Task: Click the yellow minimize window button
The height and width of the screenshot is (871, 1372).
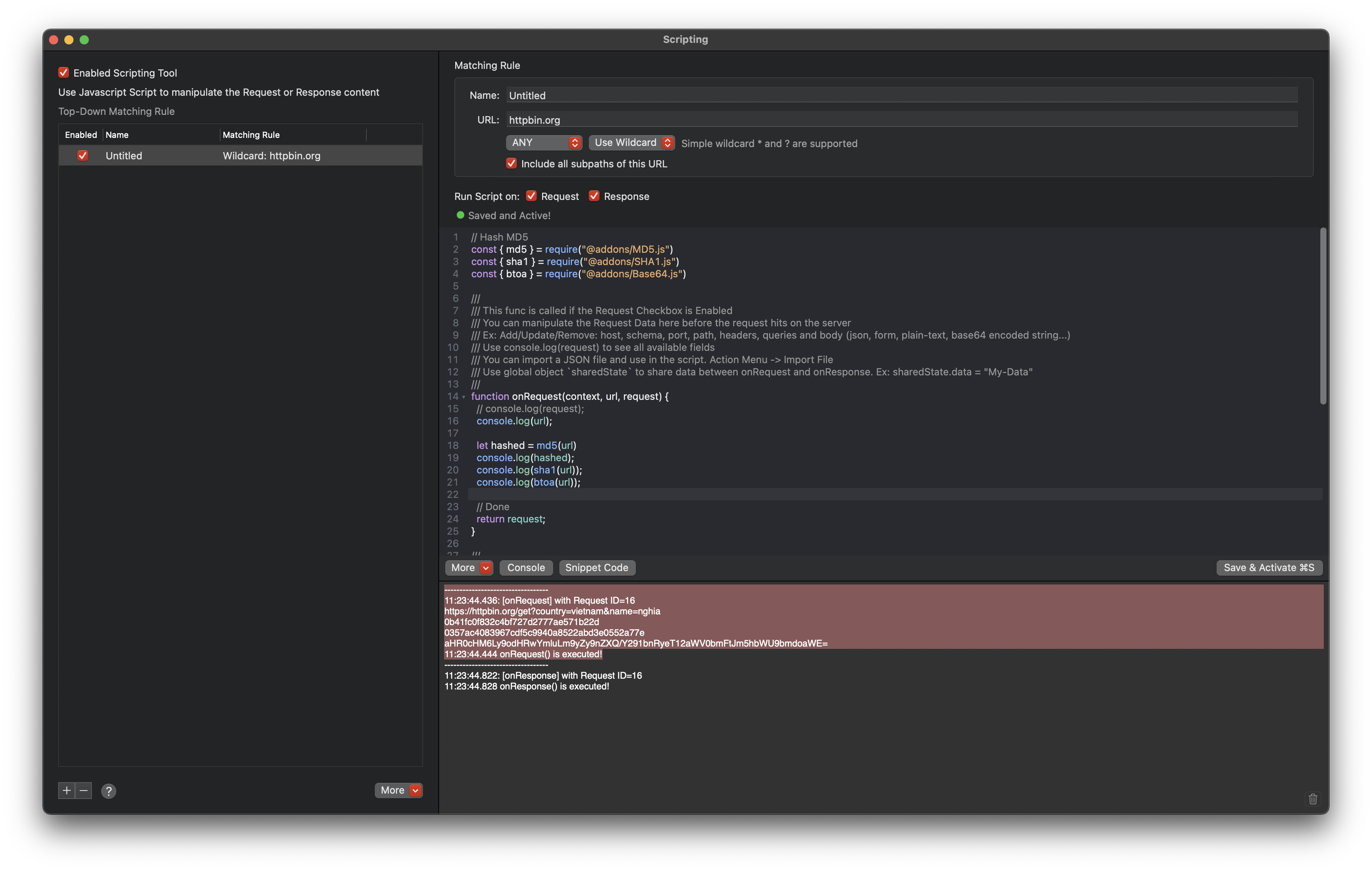Action: pyautogui.click(x=69, y=39)
